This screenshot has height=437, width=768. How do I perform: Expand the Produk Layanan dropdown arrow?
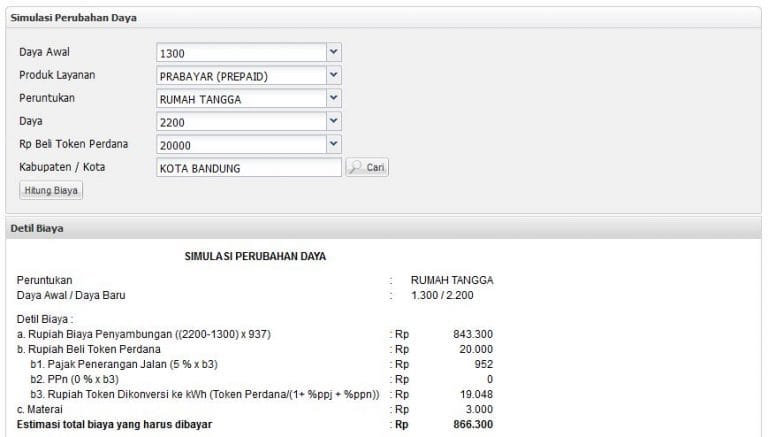click(334, 75)
